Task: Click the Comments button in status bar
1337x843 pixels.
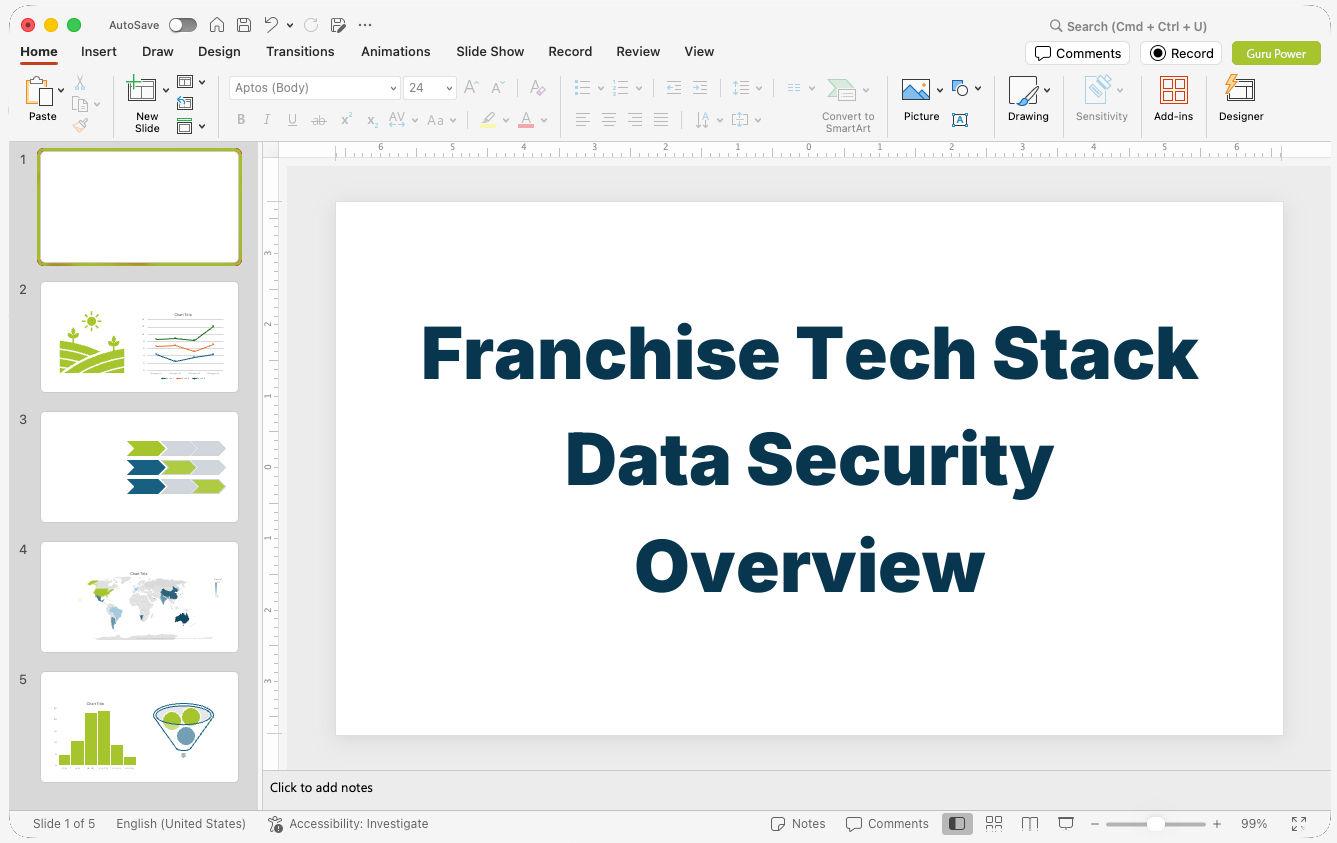Action: click(x=887, y=824)
